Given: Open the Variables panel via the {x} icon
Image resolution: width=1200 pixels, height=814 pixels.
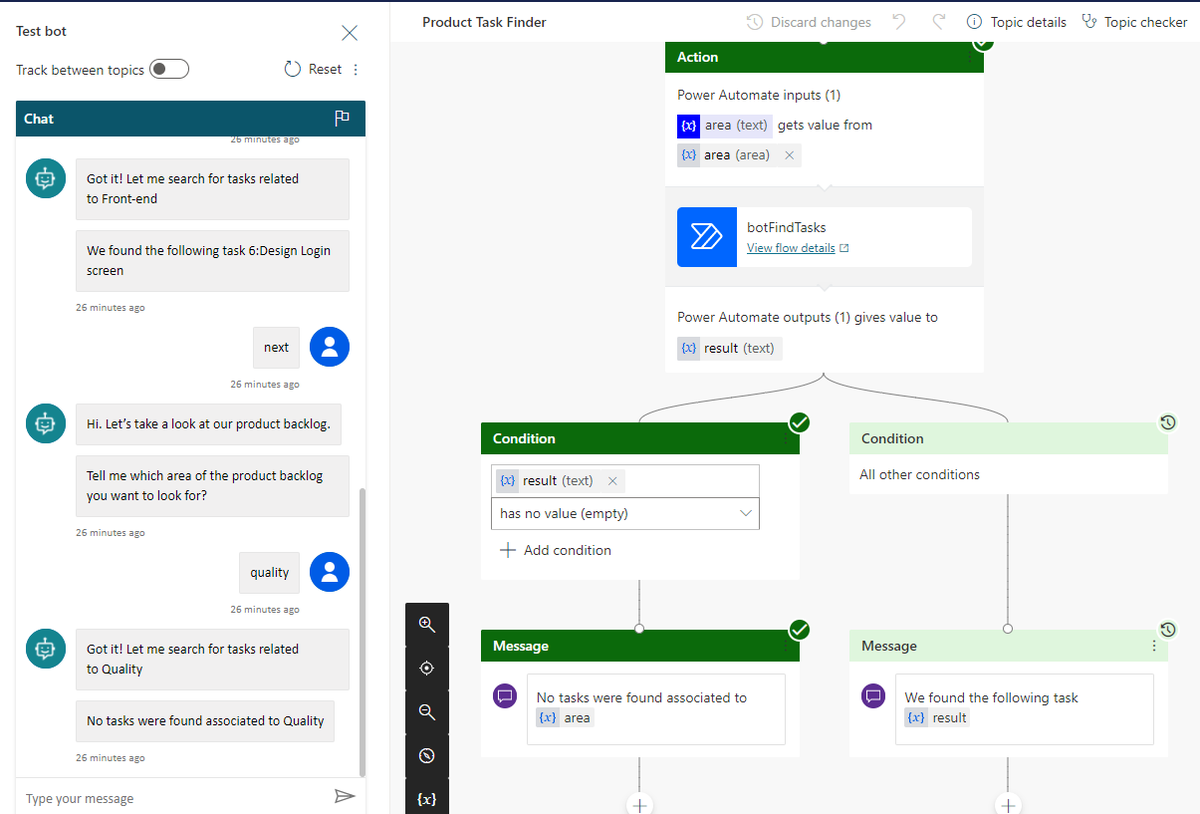Looking at the screenshot, I should coord(427,798).
